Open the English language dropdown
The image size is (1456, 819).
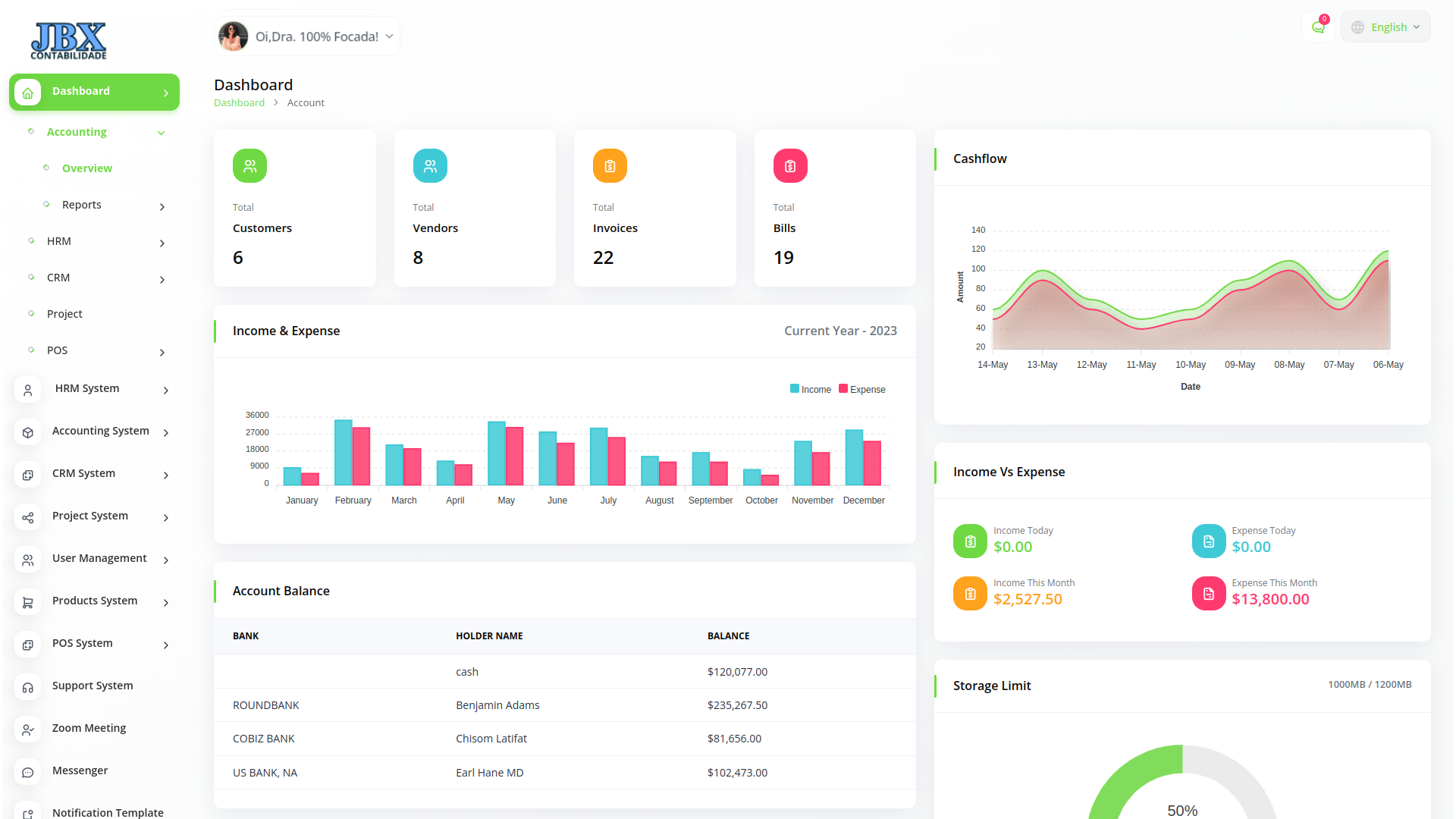coord(1385,27)
